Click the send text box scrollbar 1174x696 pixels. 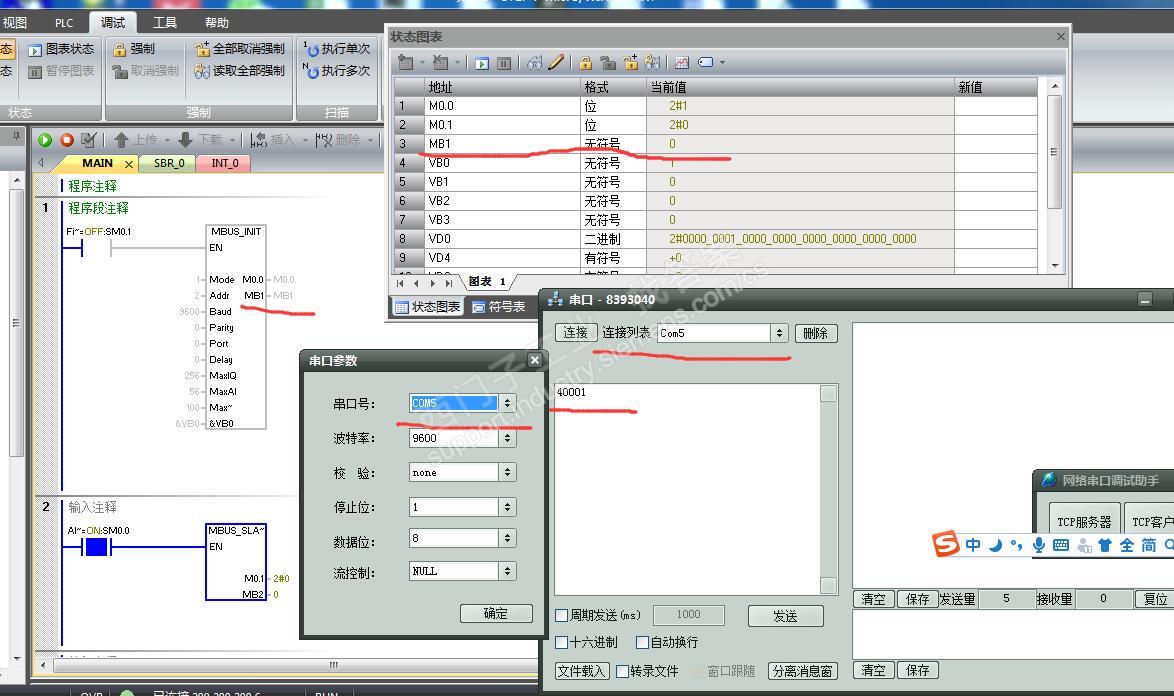click(x=828, y=489)
